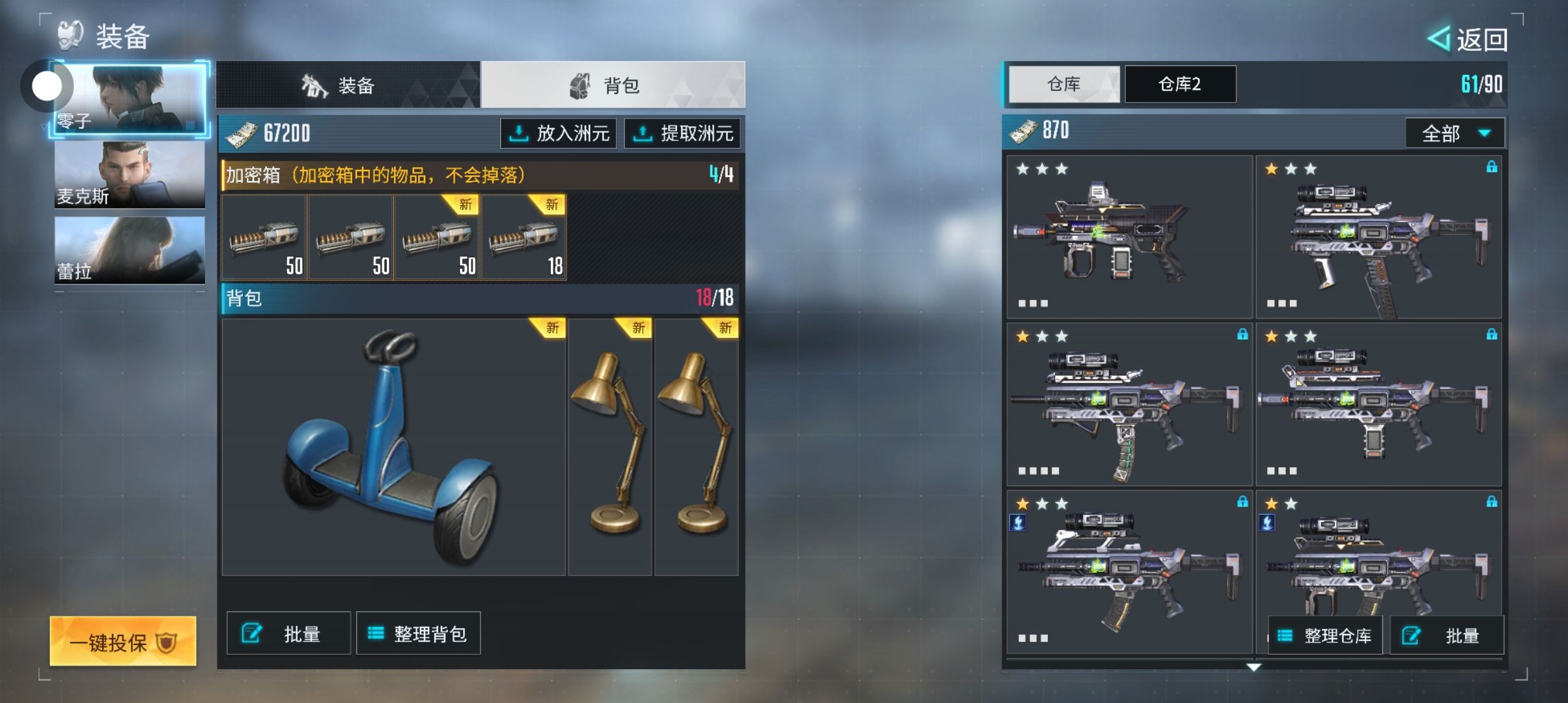Screen dimensions: 1568x703
Task: Select character 麦克斯 portrait
Action: [130, 174]
